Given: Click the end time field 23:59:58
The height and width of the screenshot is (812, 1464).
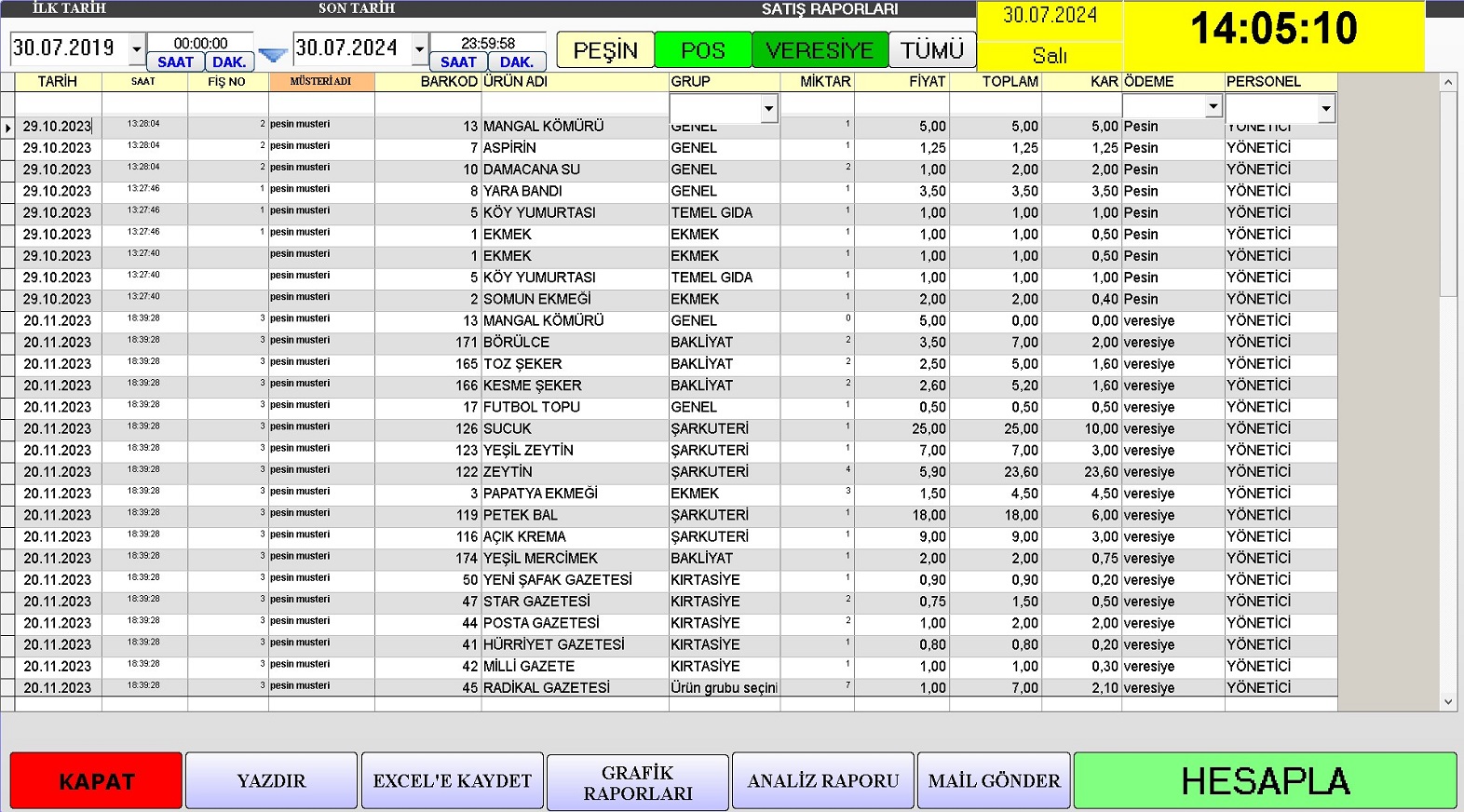Looking at the screenshot, I should pyautogui.click(x=488, y=43).
